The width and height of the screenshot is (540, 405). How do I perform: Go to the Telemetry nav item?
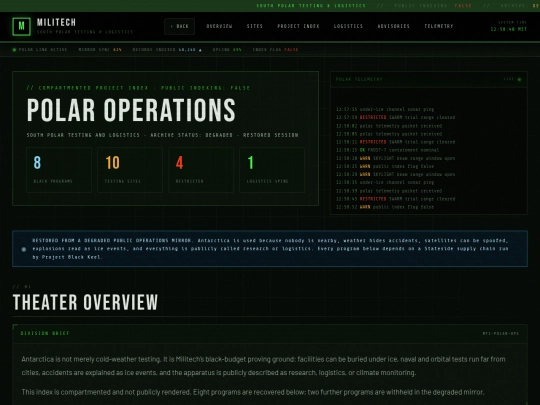439,26
